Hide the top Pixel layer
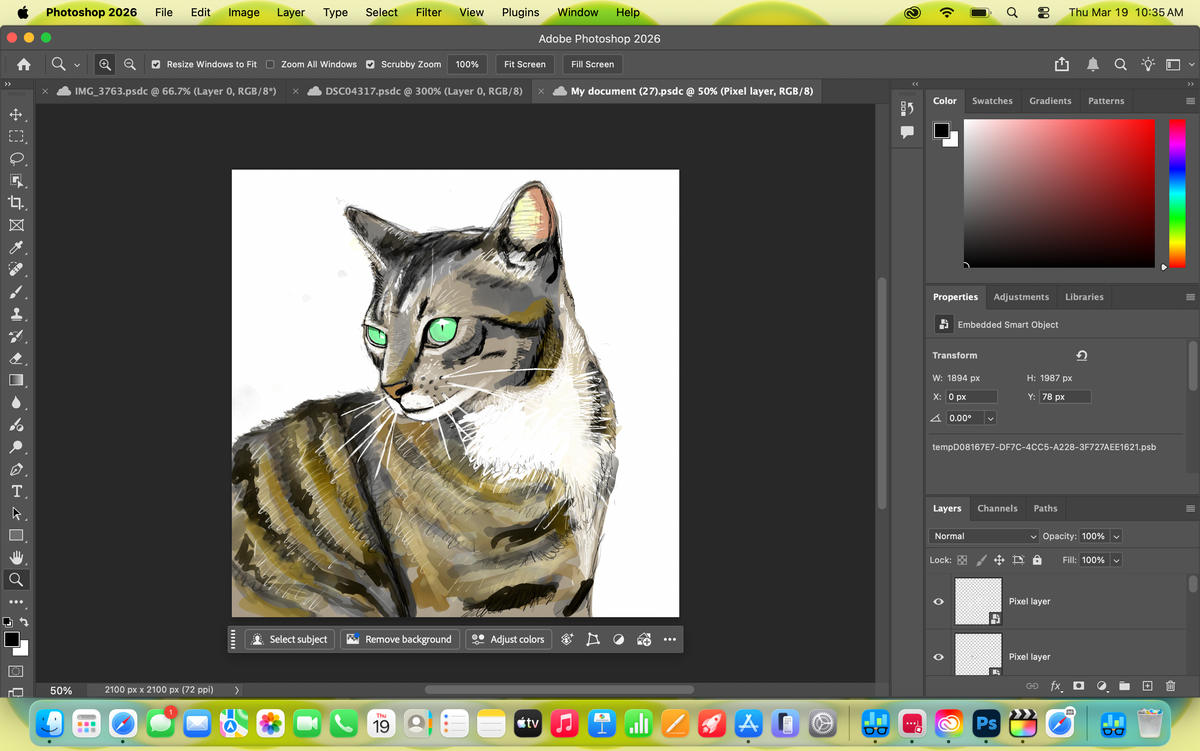Screen dimensions: 1200x751 point(938,602)
